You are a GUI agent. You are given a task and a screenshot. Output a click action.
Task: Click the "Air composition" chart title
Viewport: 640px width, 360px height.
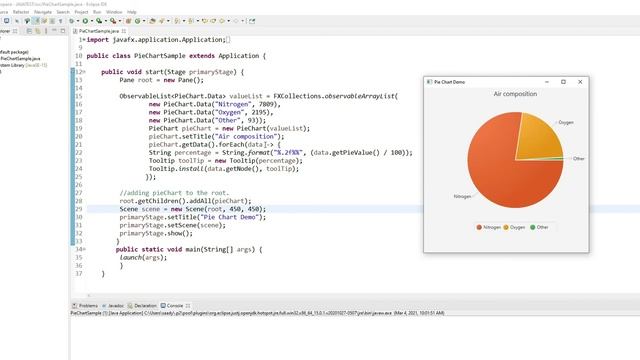click(x=515, y=94)
